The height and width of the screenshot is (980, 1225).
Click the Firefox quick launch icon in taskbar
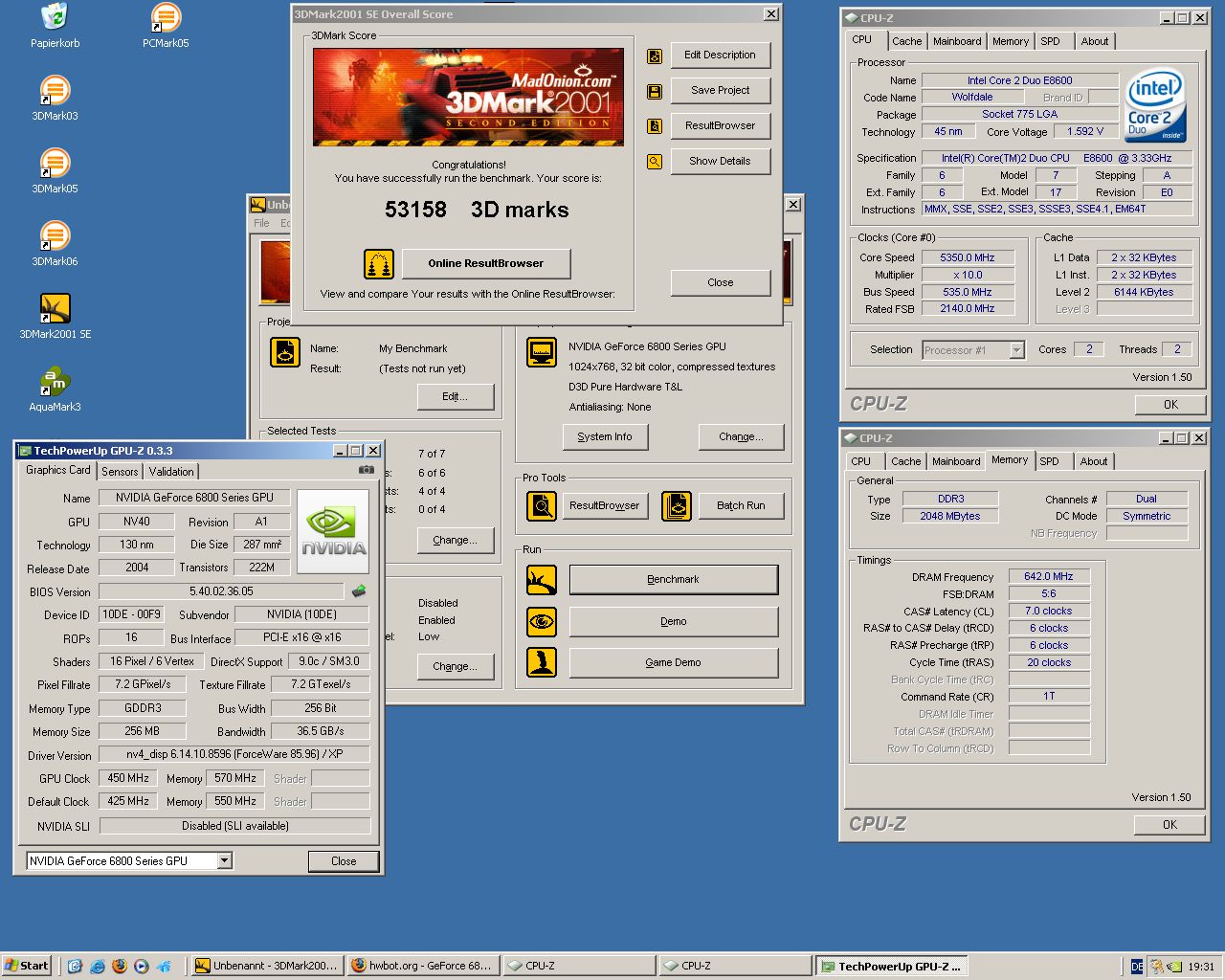click(x=120, y=966)
